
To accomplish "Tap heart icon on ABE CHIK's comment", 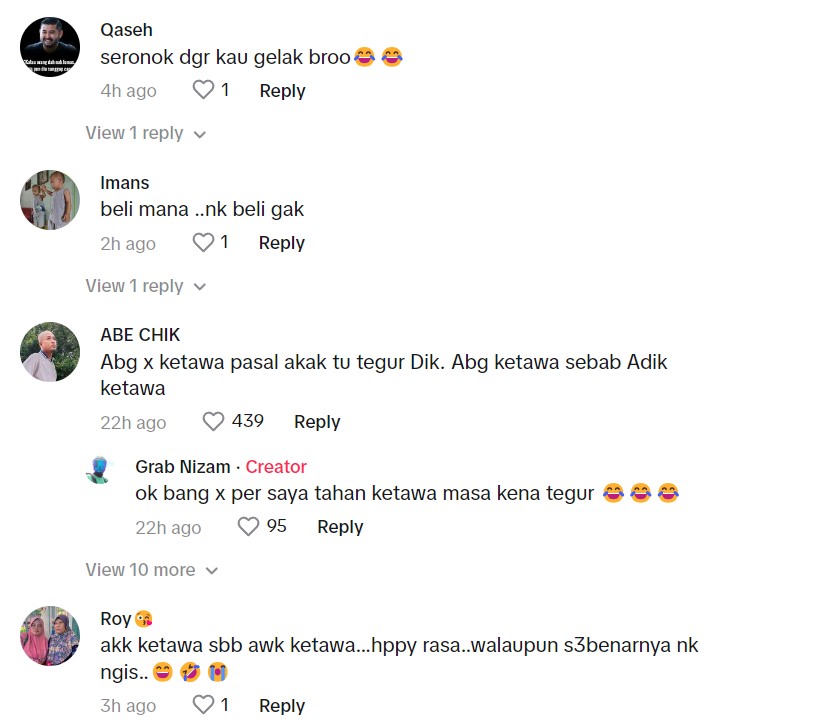I will (213, 421).
